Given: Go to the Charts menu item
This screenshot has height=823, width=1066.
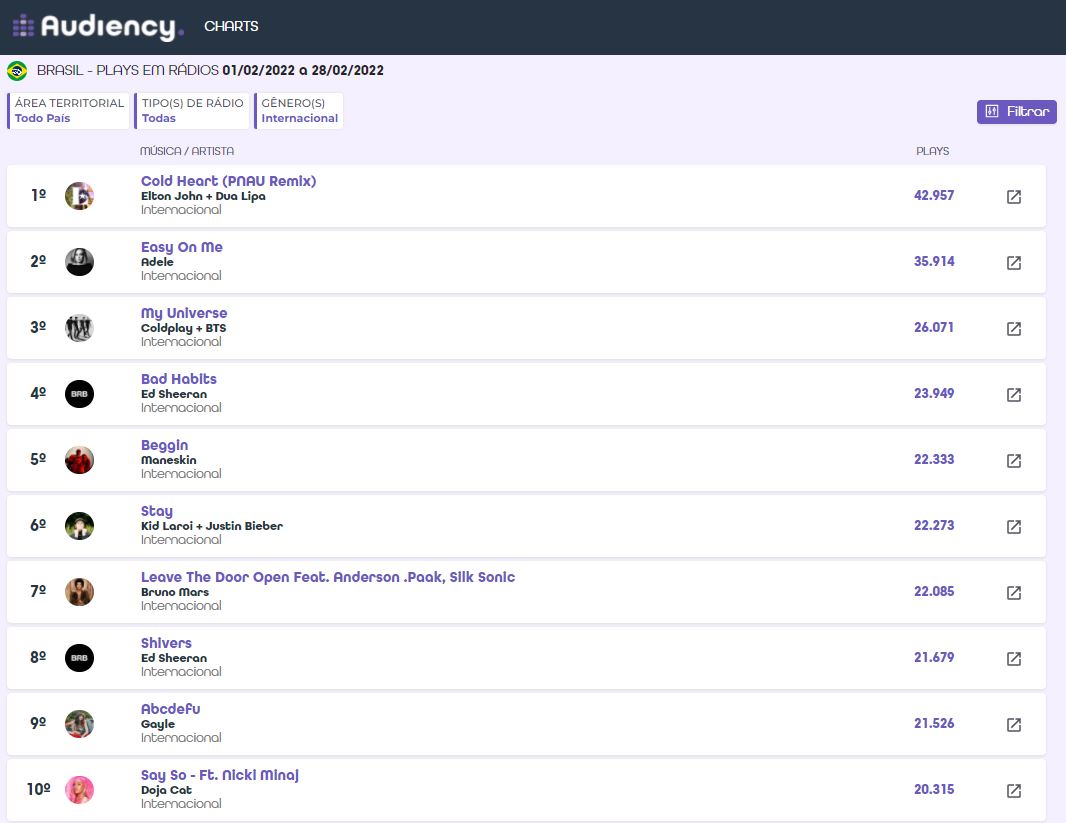Looking at the screenshot, I should point(231,27).
